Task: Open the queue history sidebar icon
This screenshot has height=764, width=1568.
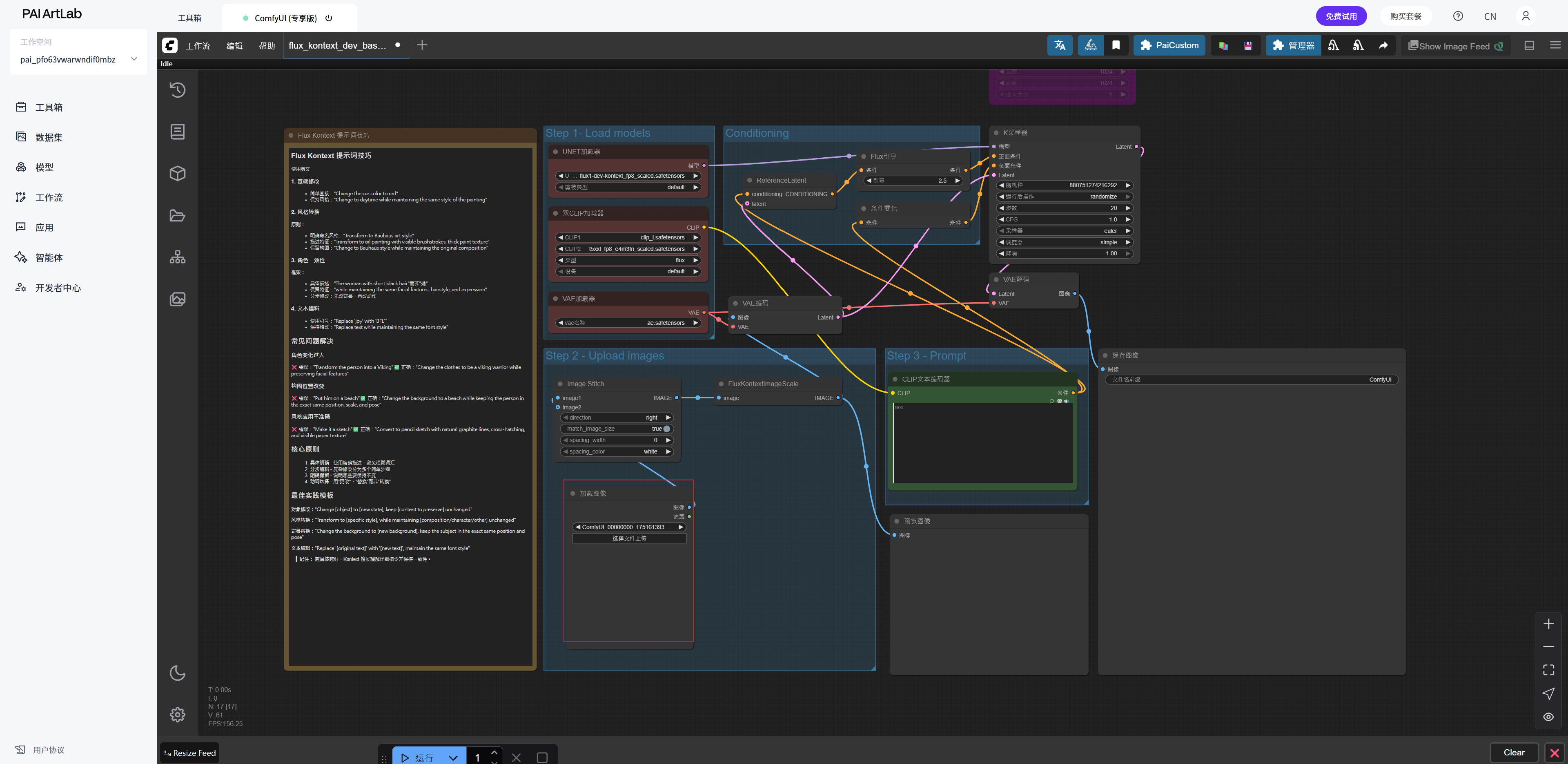Action: click(177, 90)
